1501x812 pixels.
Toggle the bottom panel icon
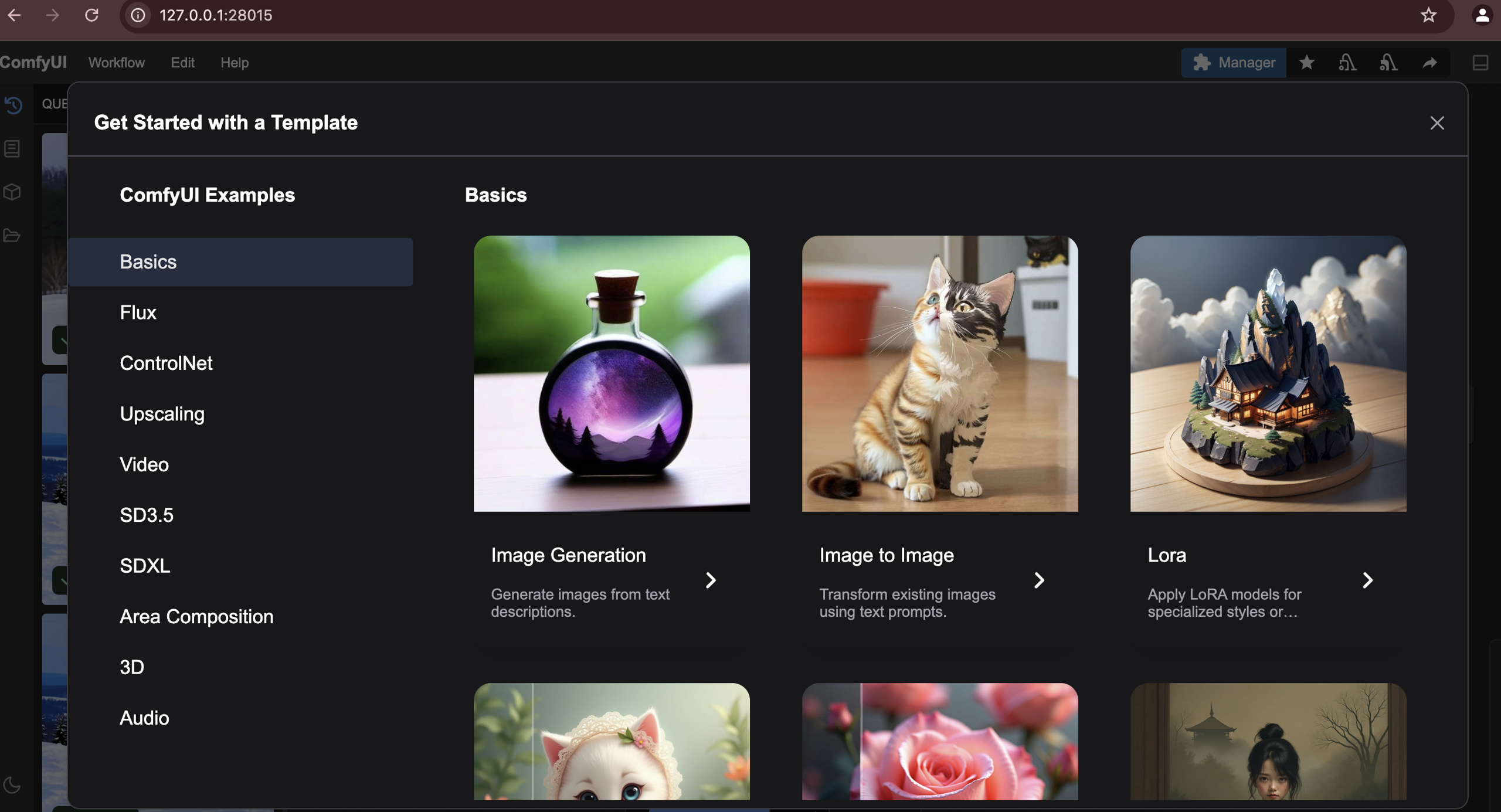point(1480,63)
